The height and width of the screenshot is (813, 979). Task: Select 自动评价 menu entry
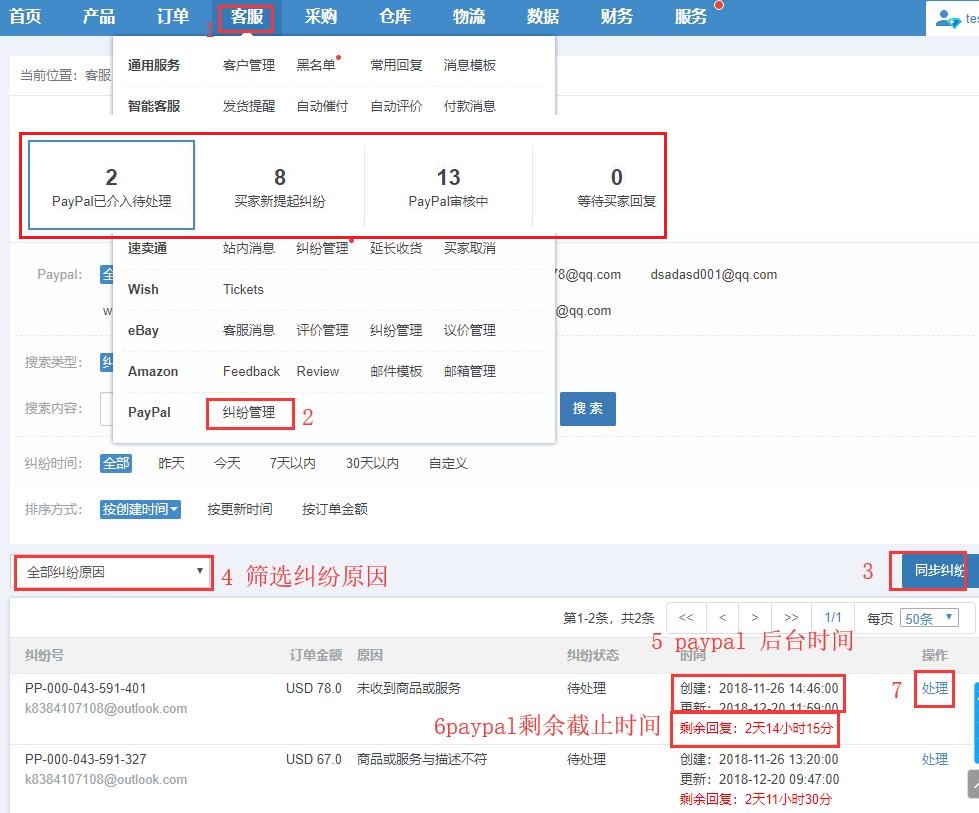(396, 106)
